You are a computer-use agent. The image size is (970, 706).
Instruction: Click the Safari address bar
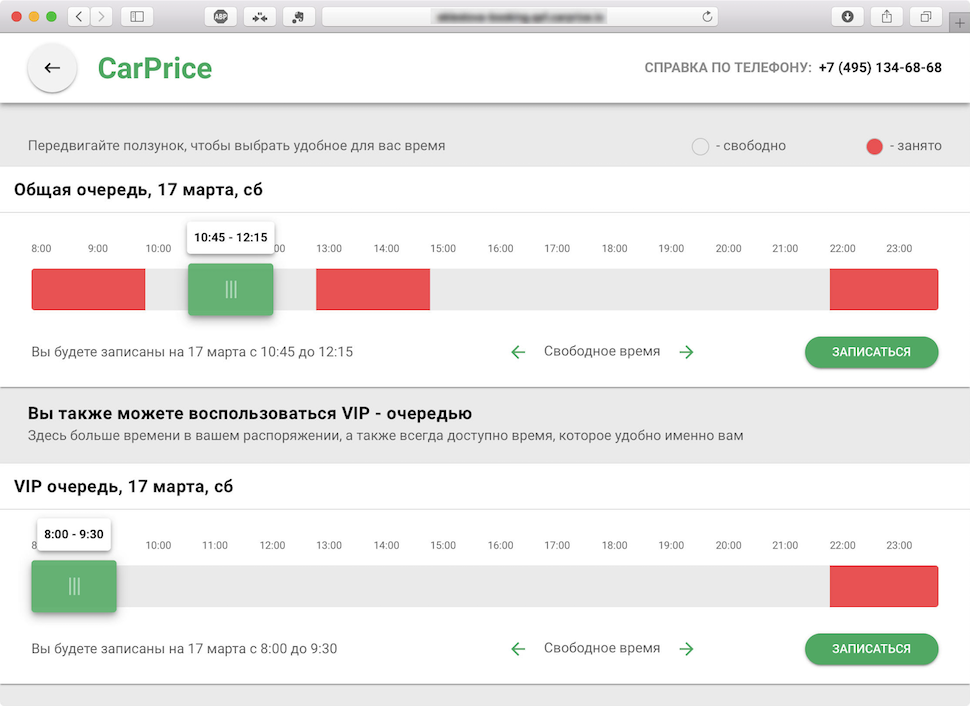(x=520, y=16)
